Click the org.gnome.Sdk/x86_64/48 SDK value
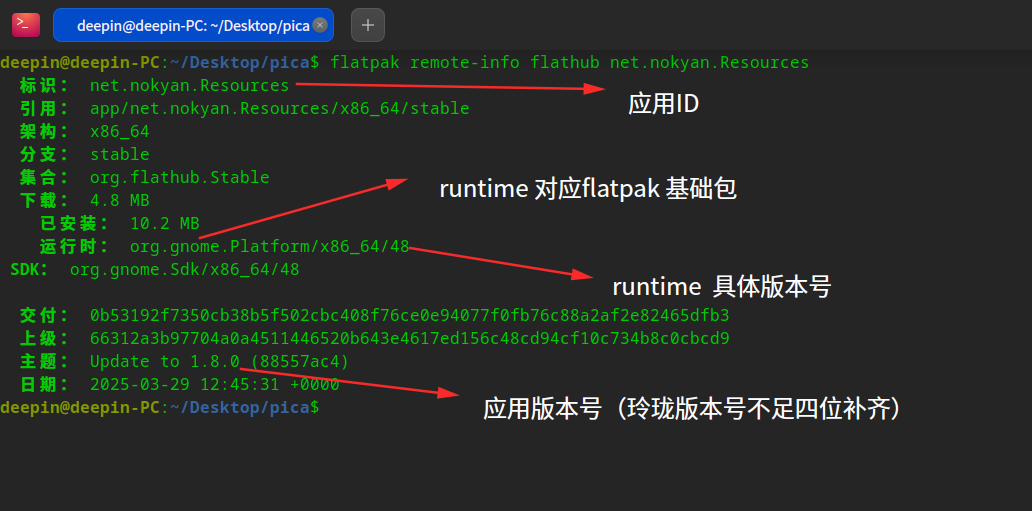 (x=184, y=269)
